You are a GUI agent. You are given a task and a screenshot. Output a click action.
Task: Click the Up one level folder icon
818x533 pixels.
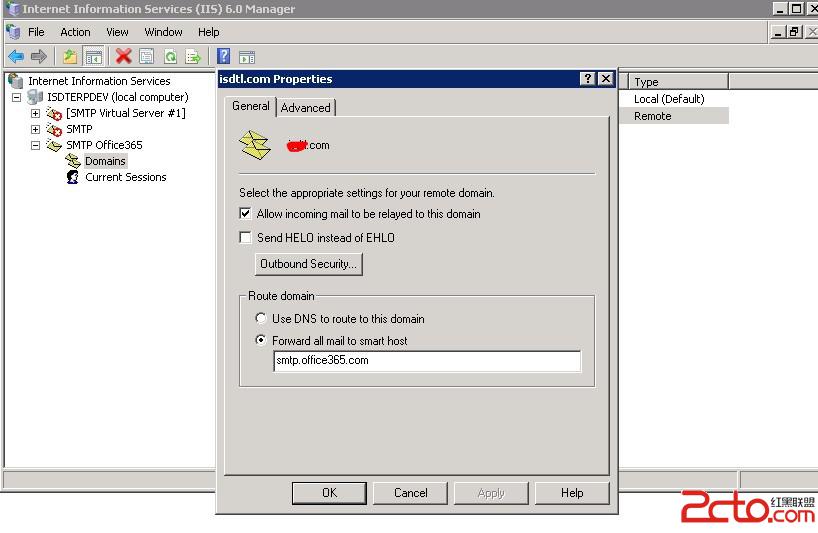click(70, 56)
